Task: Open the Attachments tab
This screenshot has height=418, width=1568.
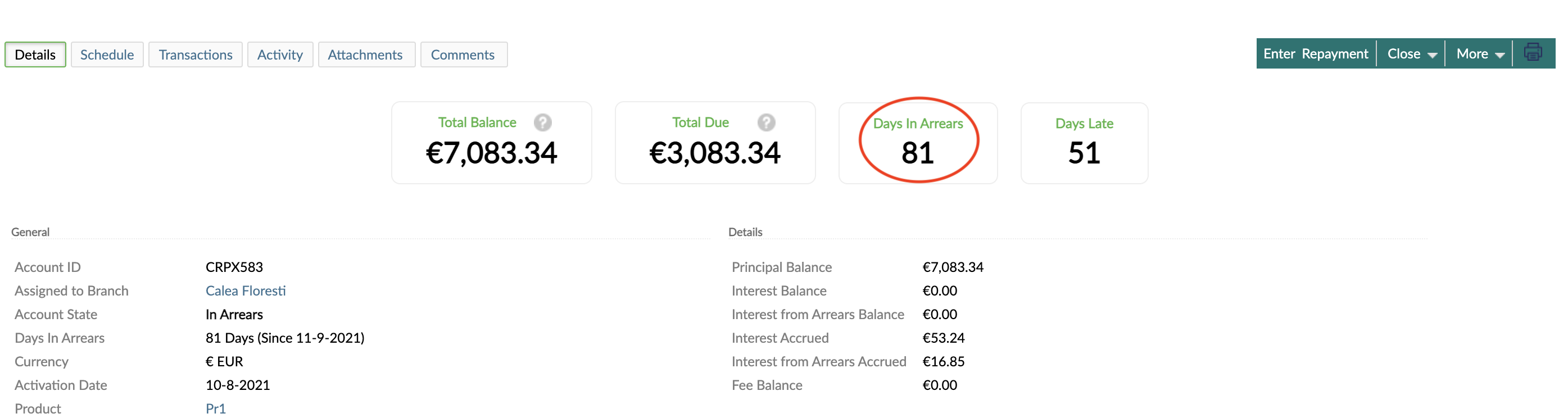Action: [366, 54]
